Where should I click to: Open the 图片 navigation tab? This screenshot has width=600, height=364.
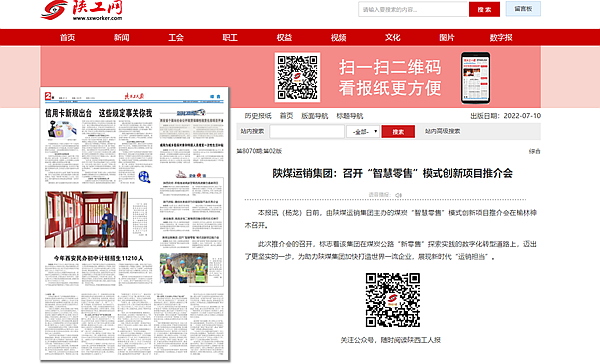(x=447, y=38)
